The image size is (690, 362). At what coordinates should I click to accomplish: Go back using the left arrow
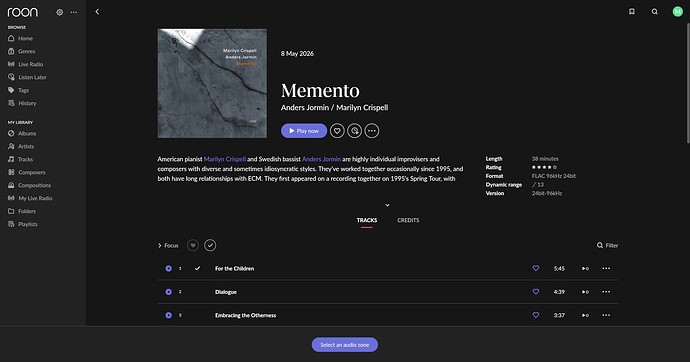click(x=97, y=12)
